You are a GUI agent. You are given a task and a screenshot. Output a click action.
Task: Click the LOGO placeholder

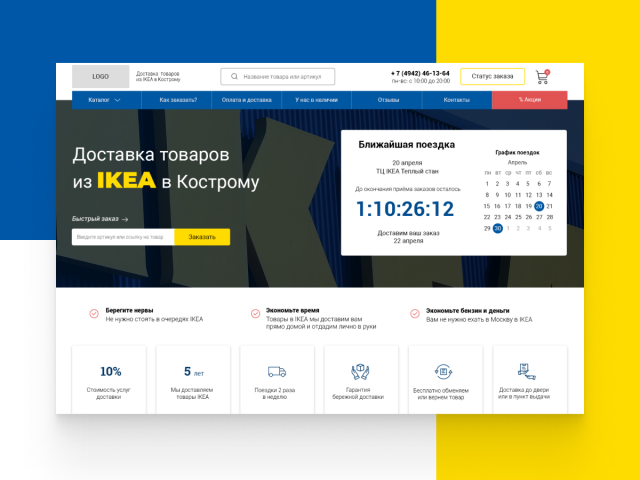point(100,76)
